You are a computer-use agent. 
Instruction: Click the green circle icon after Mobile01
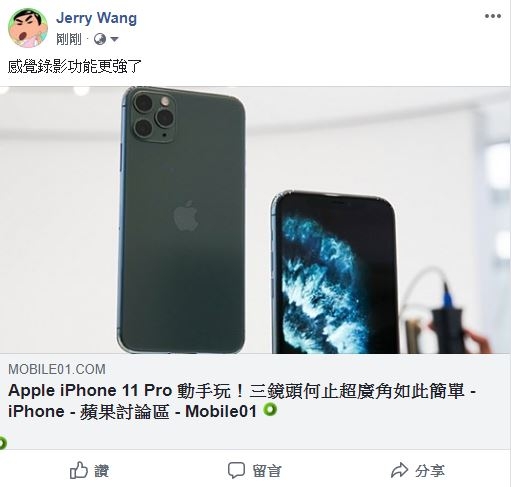[x=270, y=410]
